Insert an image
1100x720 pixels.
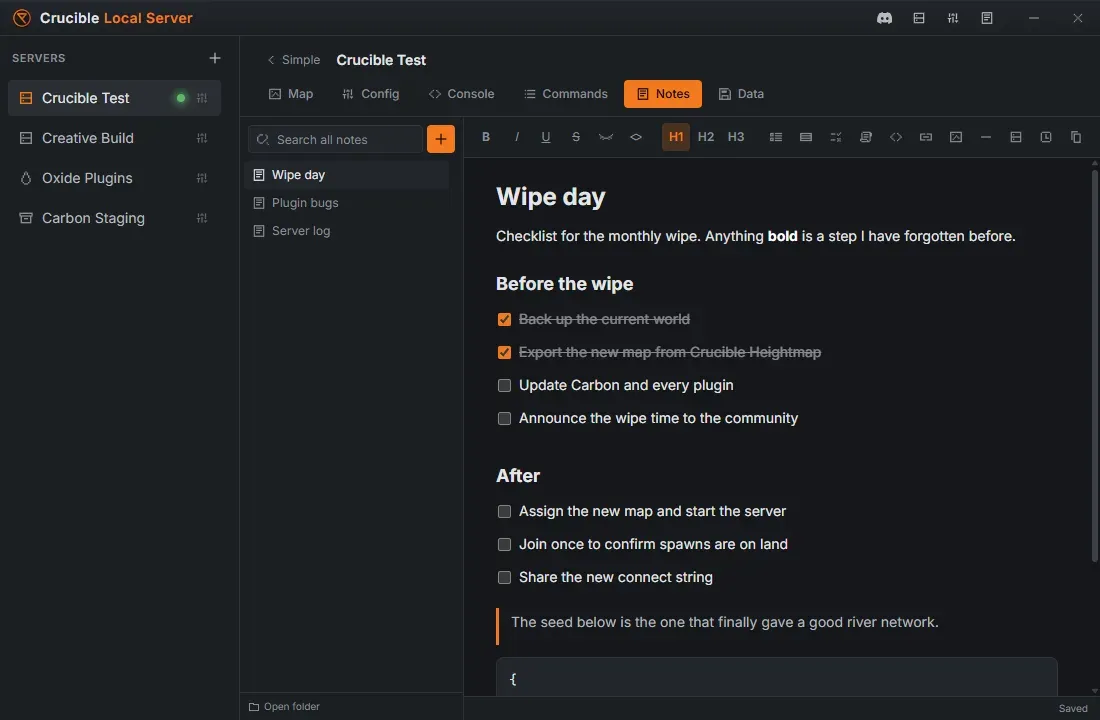click(x=956, y=137)
